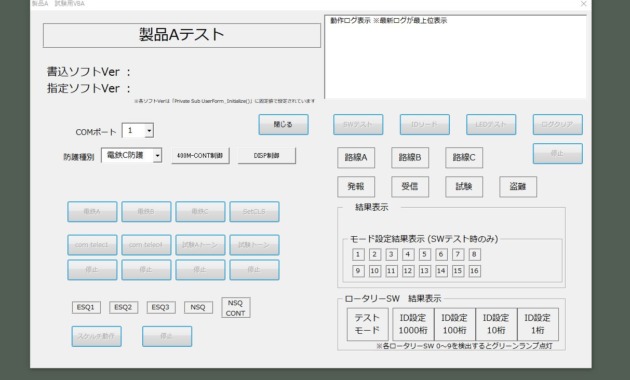Clear the log with ログクリア
This screenshot has height=380, width=630.
[557, 125]
